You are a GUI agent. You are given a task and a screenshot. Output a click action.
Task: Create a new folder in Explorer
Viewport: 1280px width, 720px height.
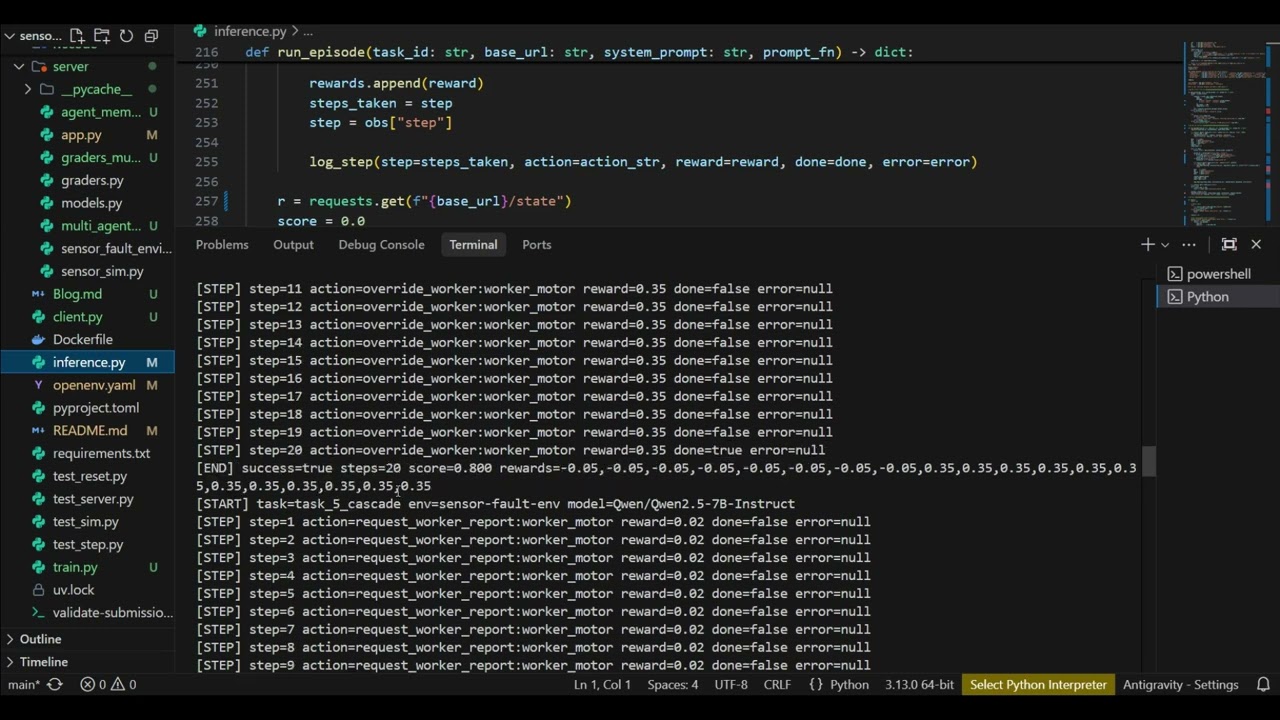[101, 36]
